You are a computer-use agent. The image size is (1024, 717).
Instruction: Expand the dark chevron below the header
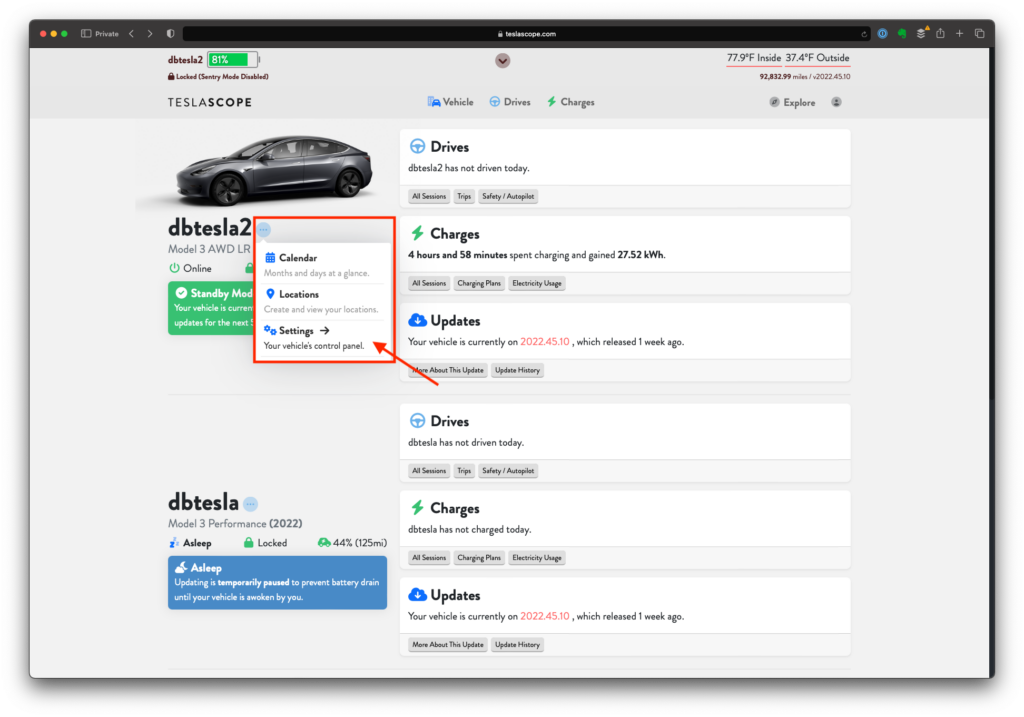pos(502,61)
